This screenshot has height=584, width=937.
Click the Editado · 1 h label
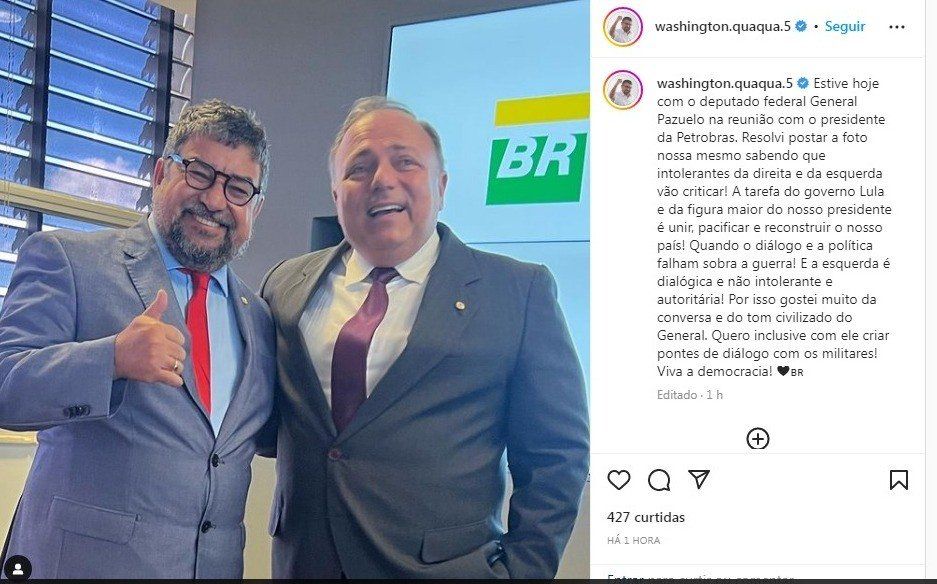coord(690,395)
